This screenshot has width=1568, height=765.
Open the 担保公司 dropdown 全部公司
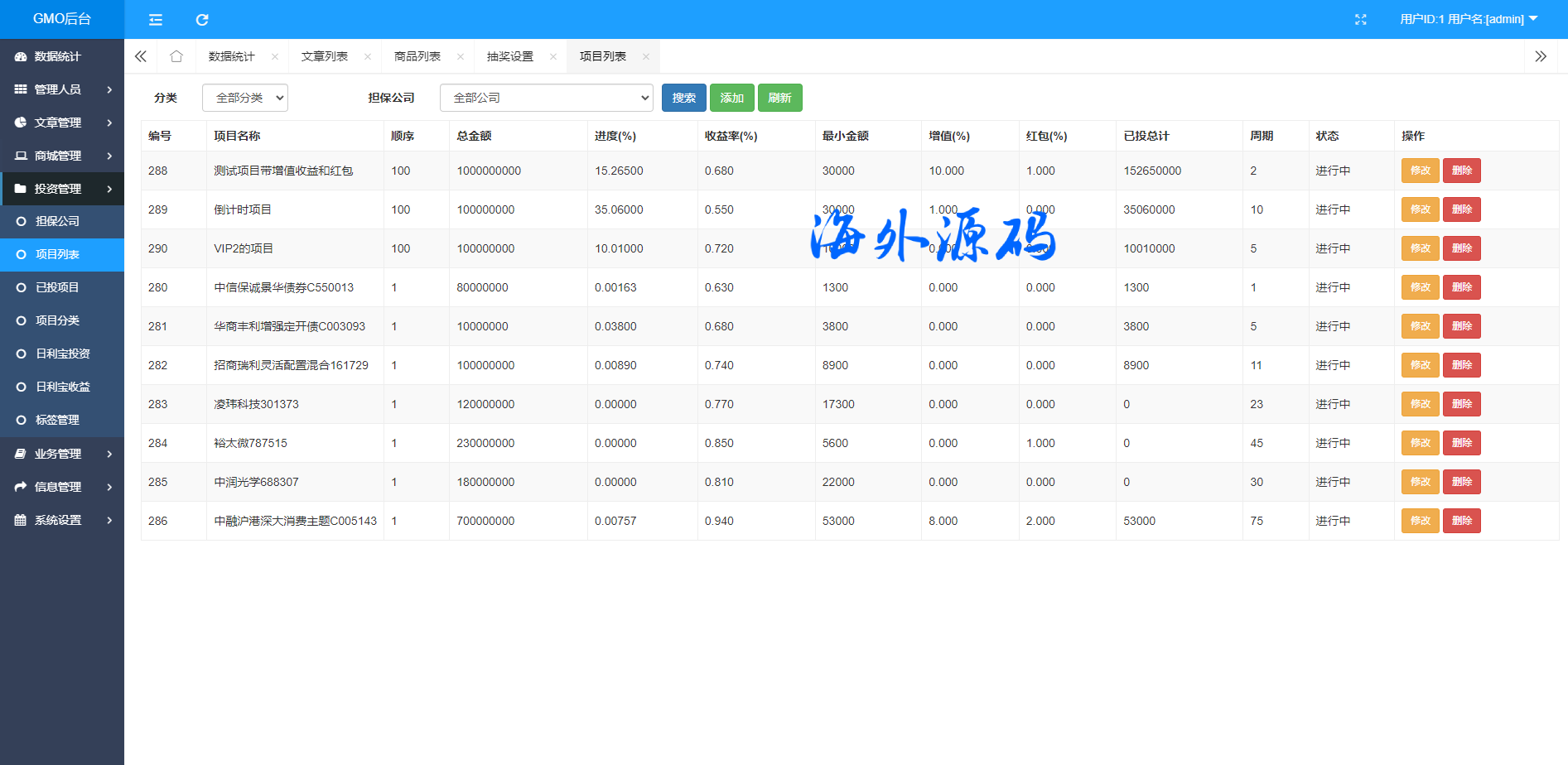[x=546, y=98]
